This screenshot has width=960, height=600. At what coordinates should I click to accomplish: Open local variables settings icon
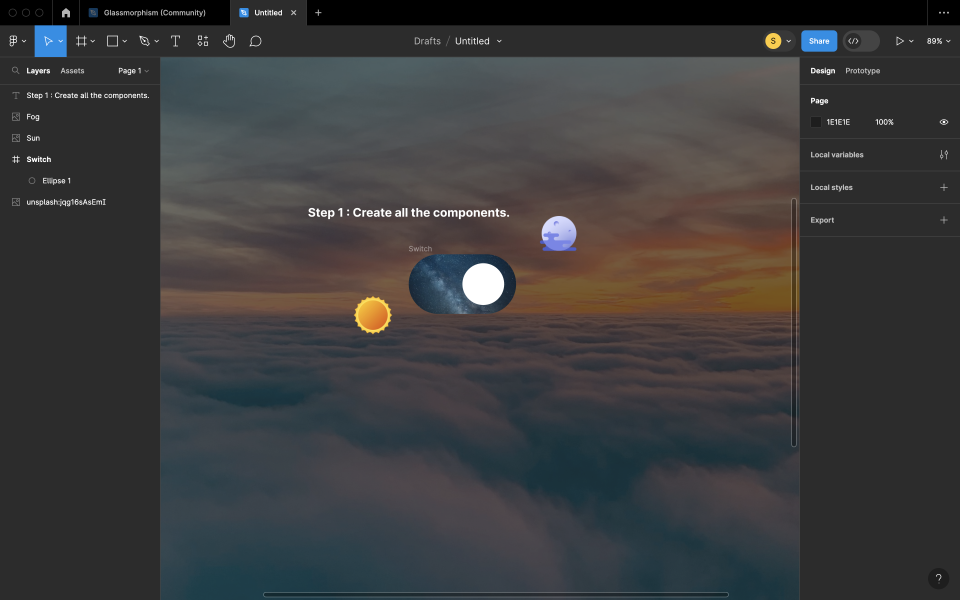point(943,155)
